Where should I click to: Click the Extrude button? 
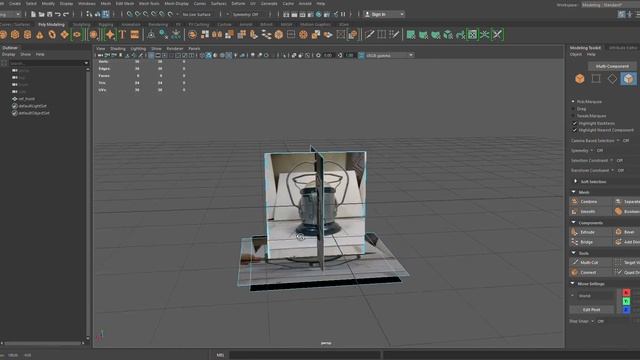(591, 232)
